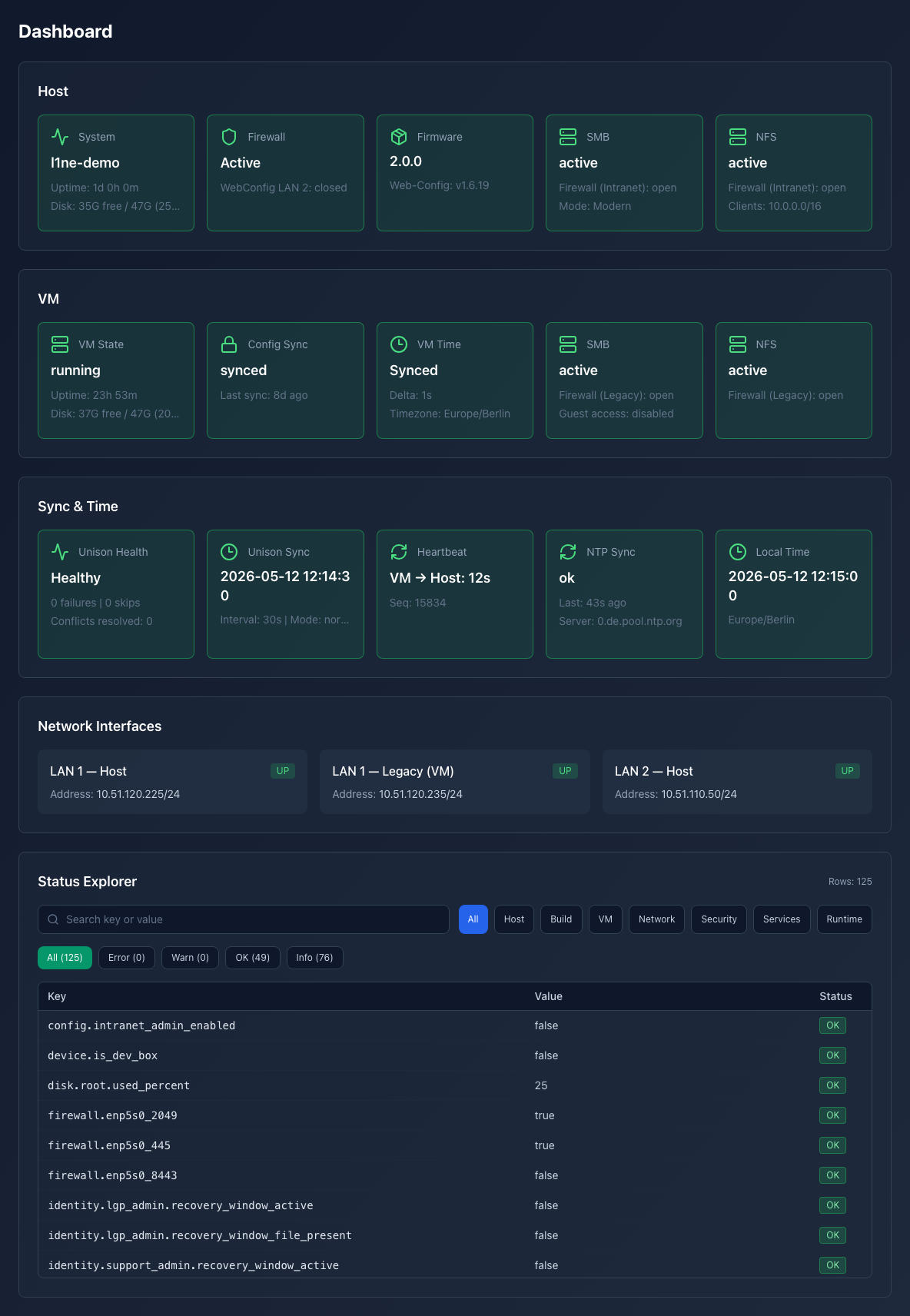Select the Services category filter
Screen dimensions: 910x1316
tap(782, 919)
